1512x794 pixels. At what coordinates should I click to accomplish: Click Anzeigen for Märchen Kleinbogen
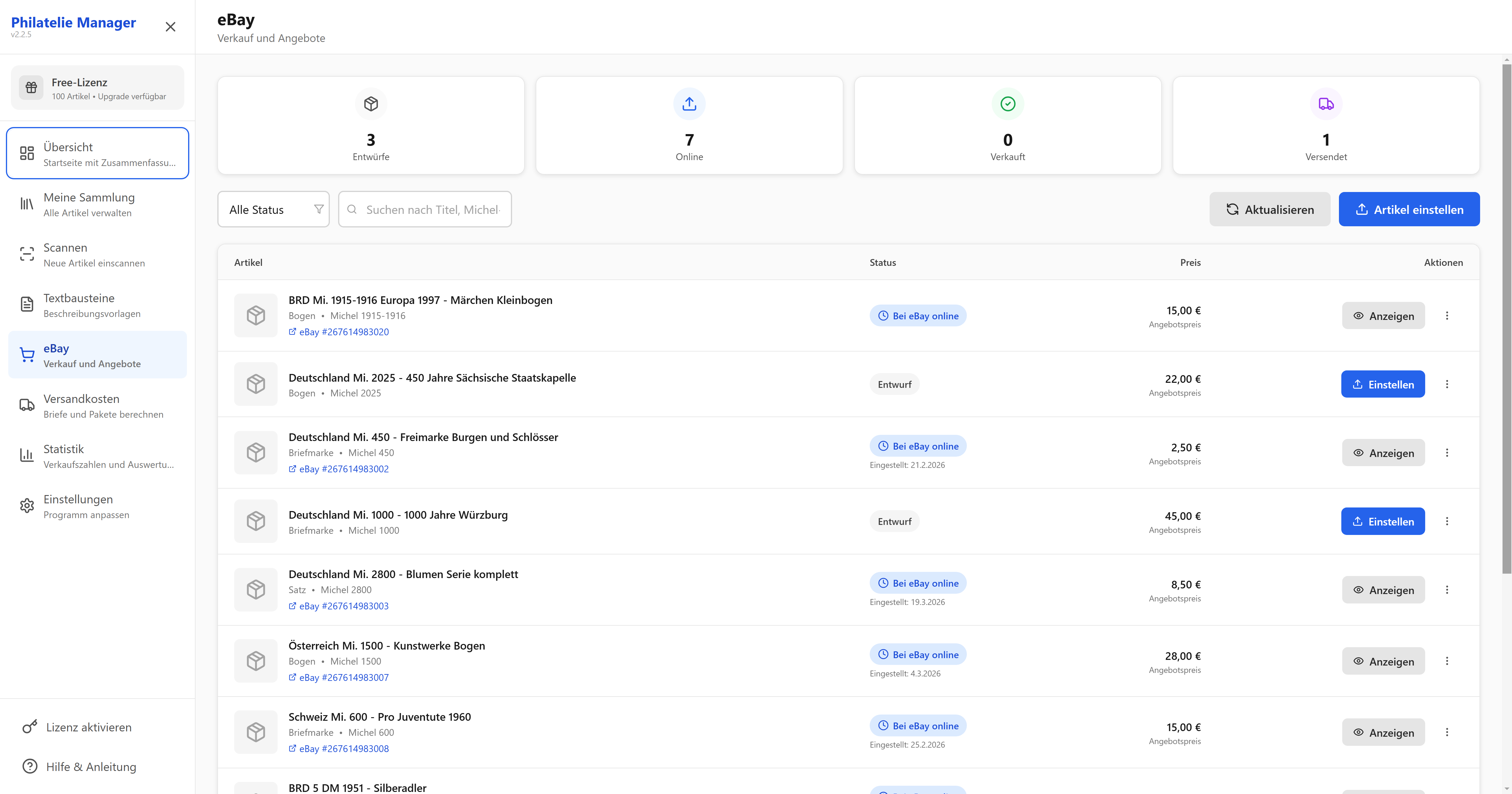tap(1383, 316)
